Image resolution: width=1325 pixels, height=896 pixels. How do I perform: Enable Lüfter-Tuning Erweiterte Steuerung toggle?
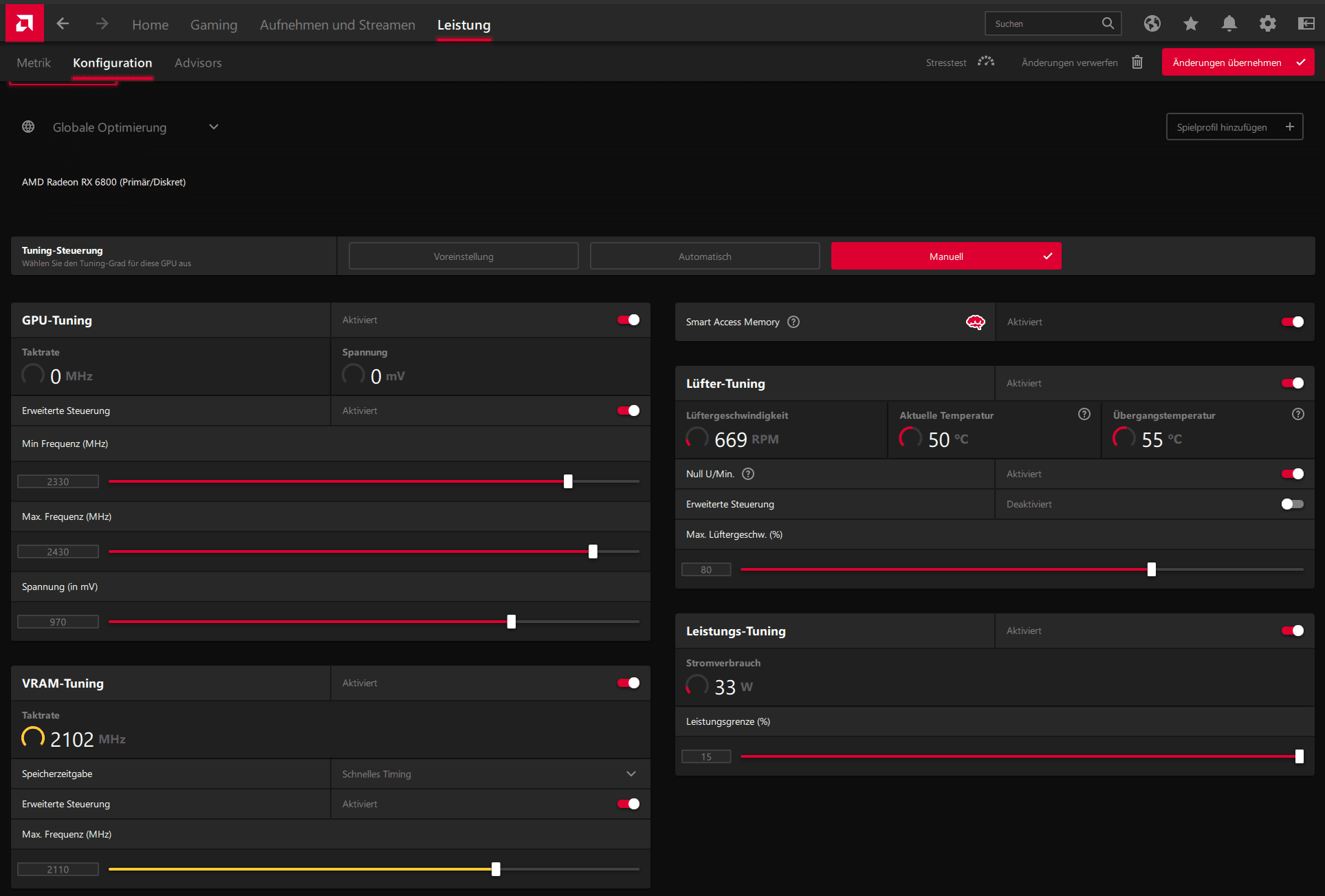point(1292,504)
